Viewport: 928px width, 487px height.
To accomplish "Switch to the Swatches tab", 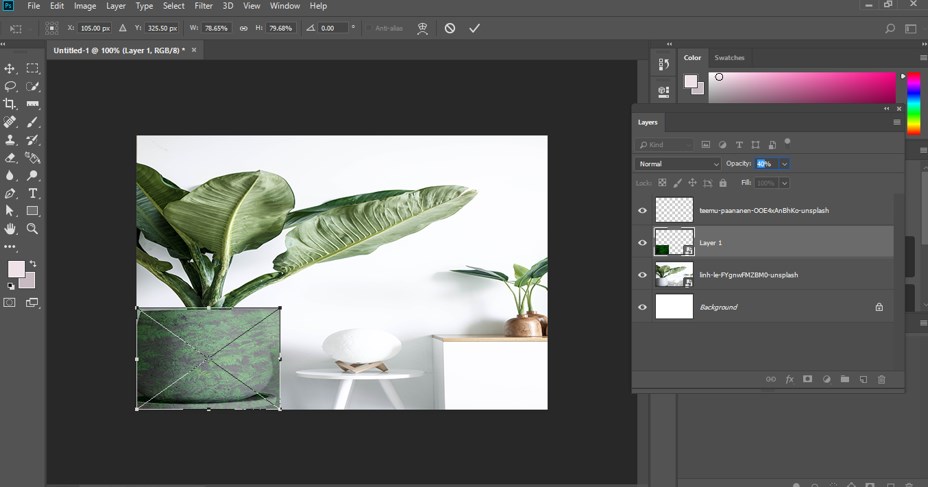I will coord(729,58).
